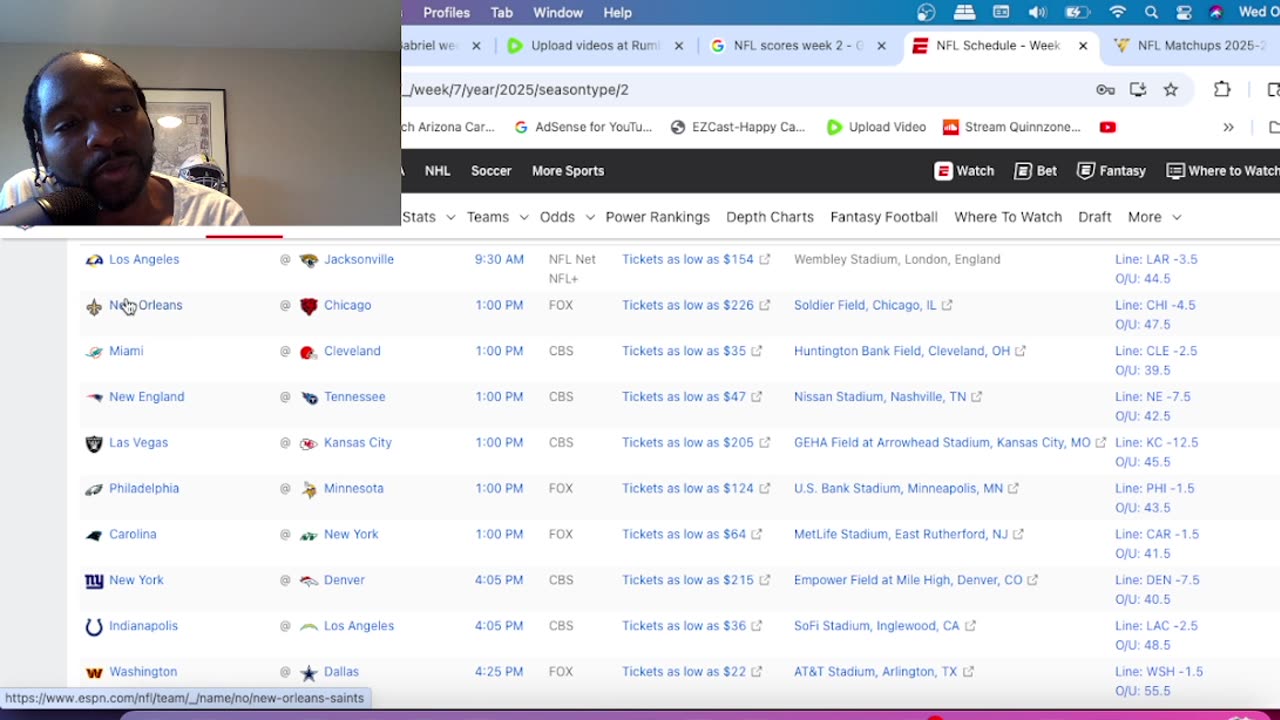Click the New Orleans Saints logo

click(x=94, y=306)
